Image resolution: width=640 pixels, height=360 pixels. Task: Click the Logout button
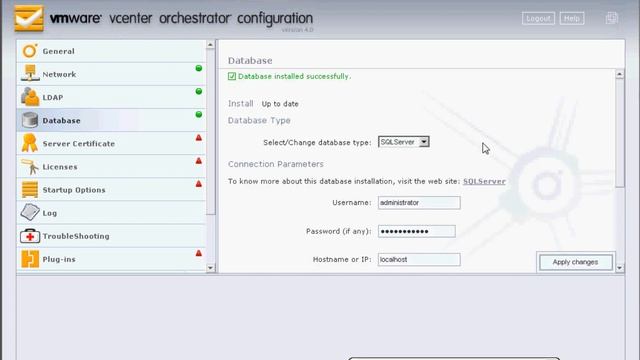pyautogui.click(x=538, y=18)
